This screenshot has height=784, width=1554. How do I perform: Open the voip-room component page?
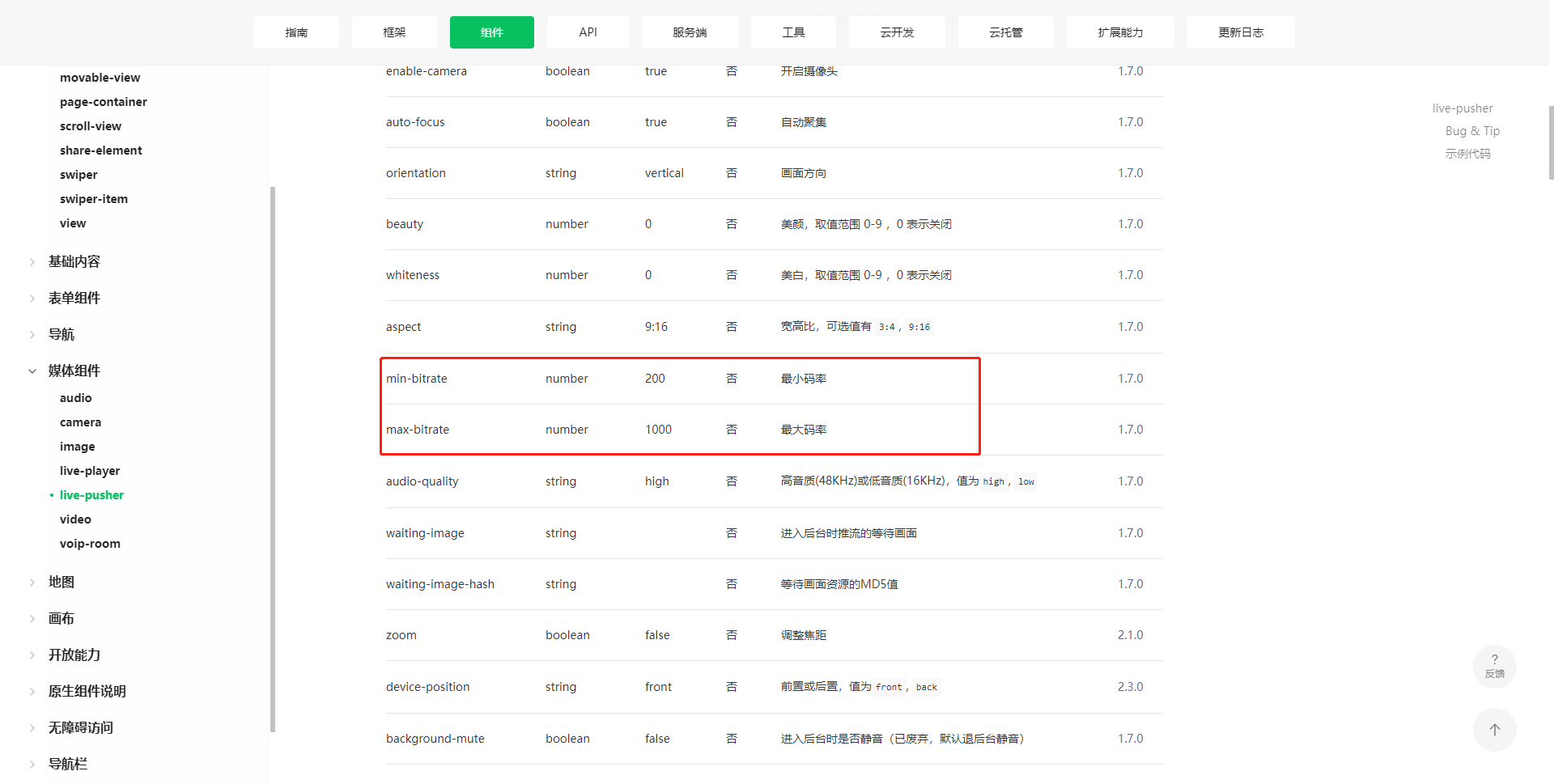[x=90, y=544]
